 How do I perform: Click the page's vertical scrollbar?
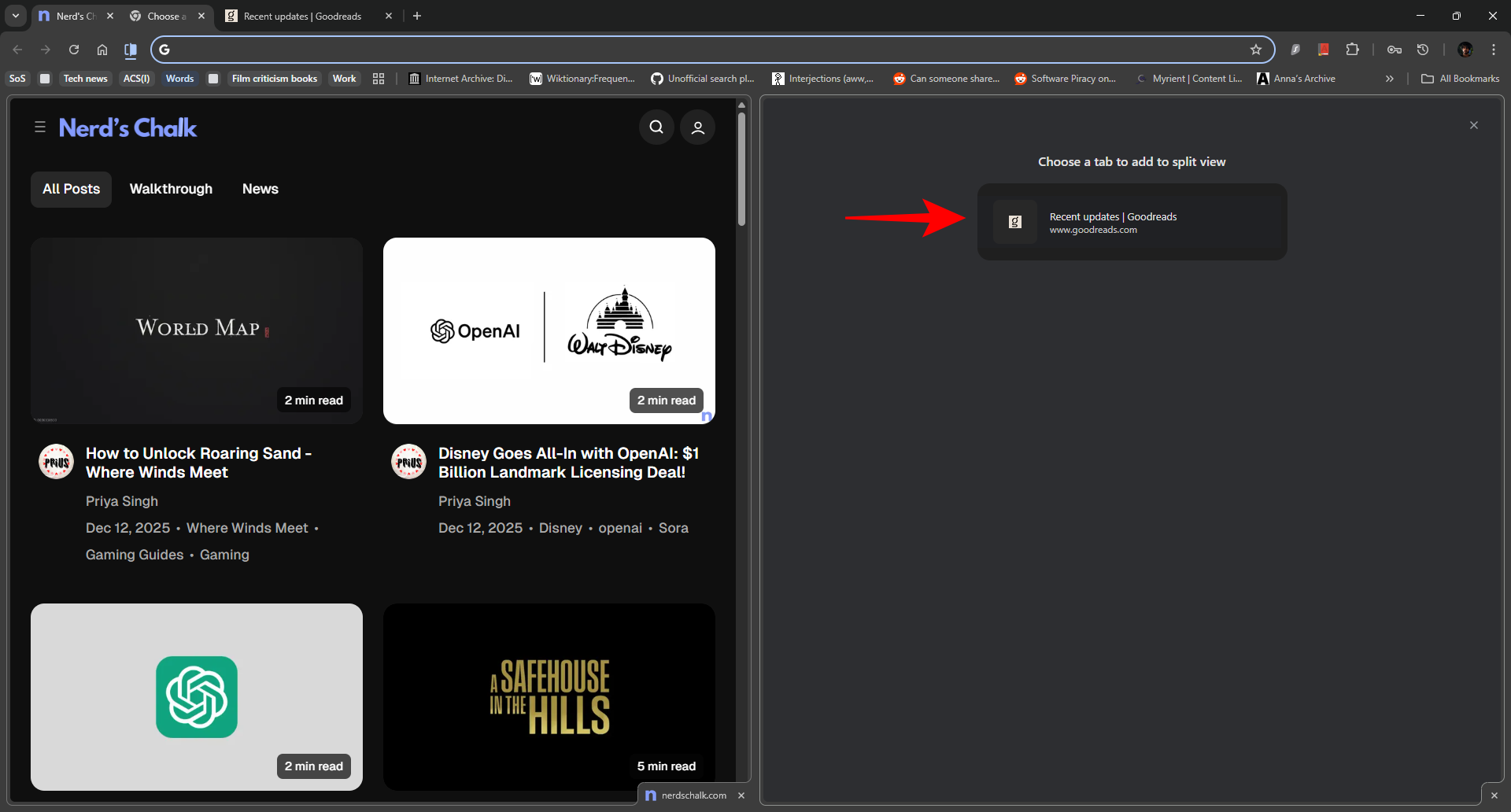(x=741, y=169)
